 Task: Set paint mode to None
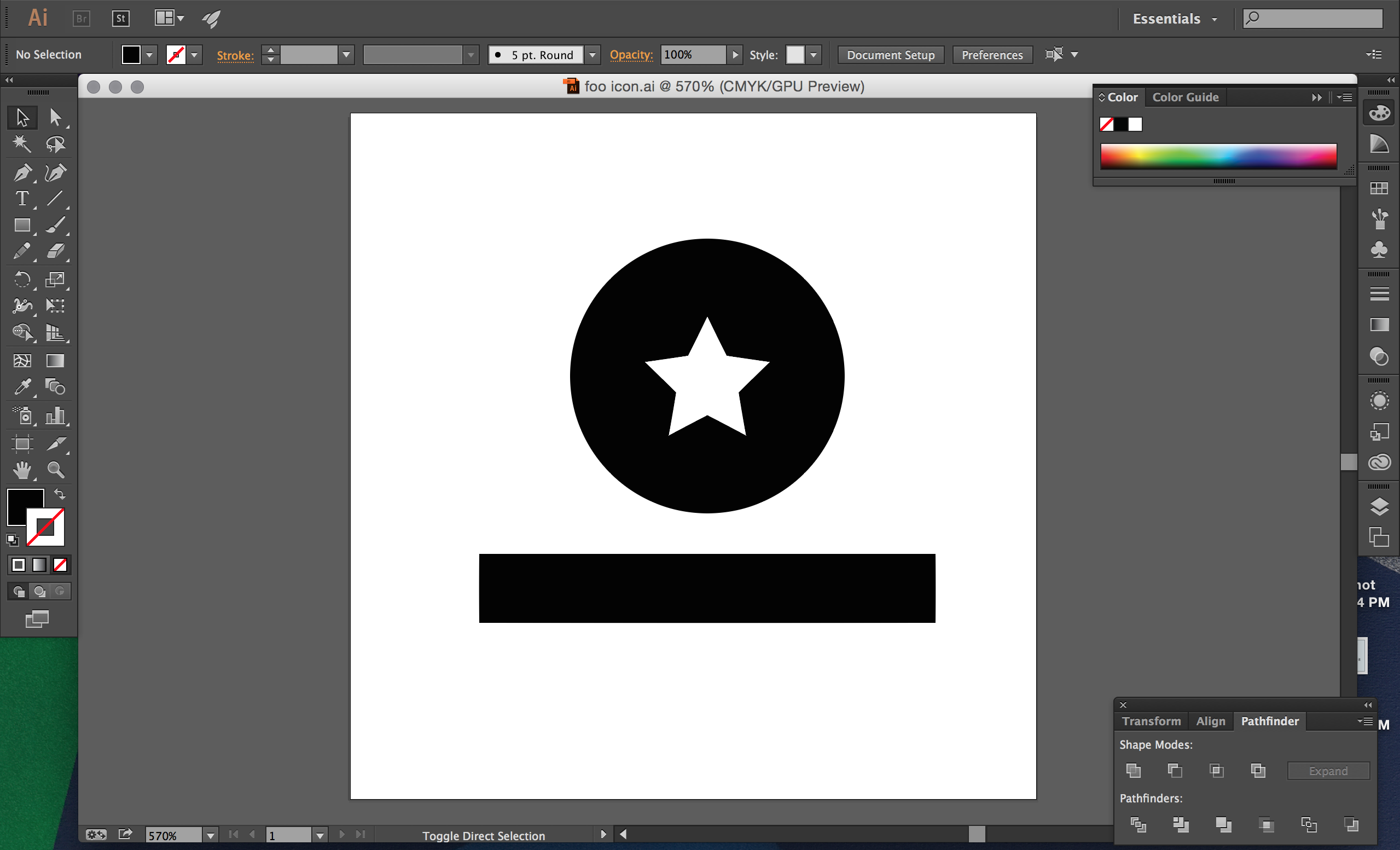[x=60, y=565]
